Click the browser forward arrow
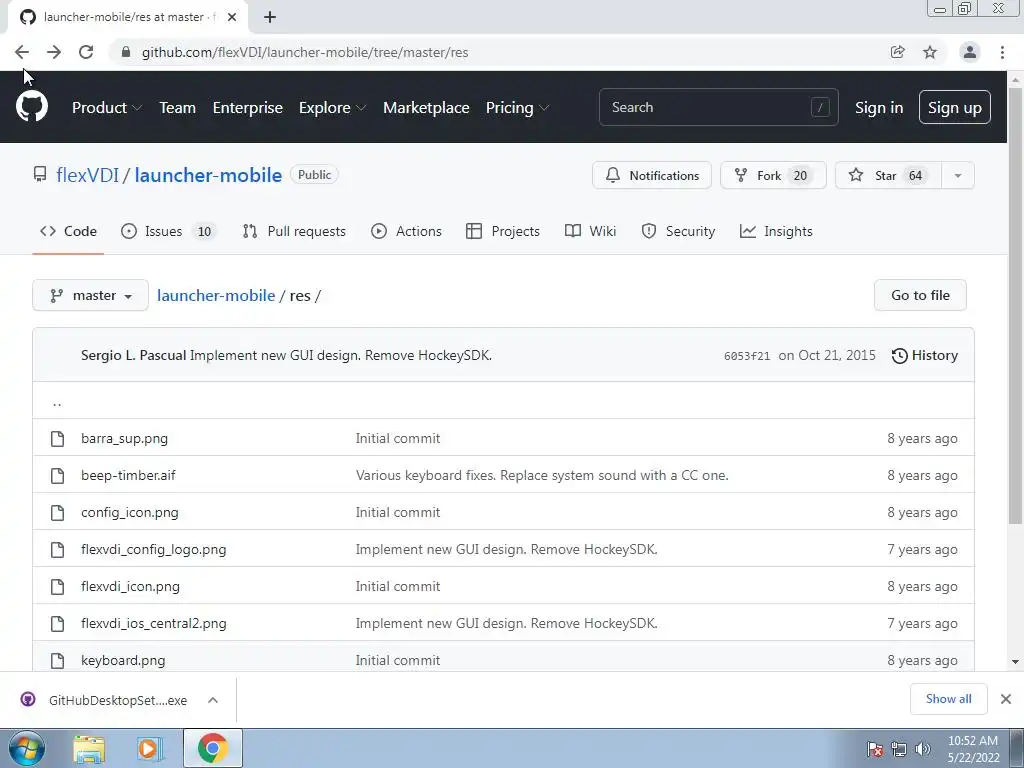Screen dimensions: 1024x768 54,52
